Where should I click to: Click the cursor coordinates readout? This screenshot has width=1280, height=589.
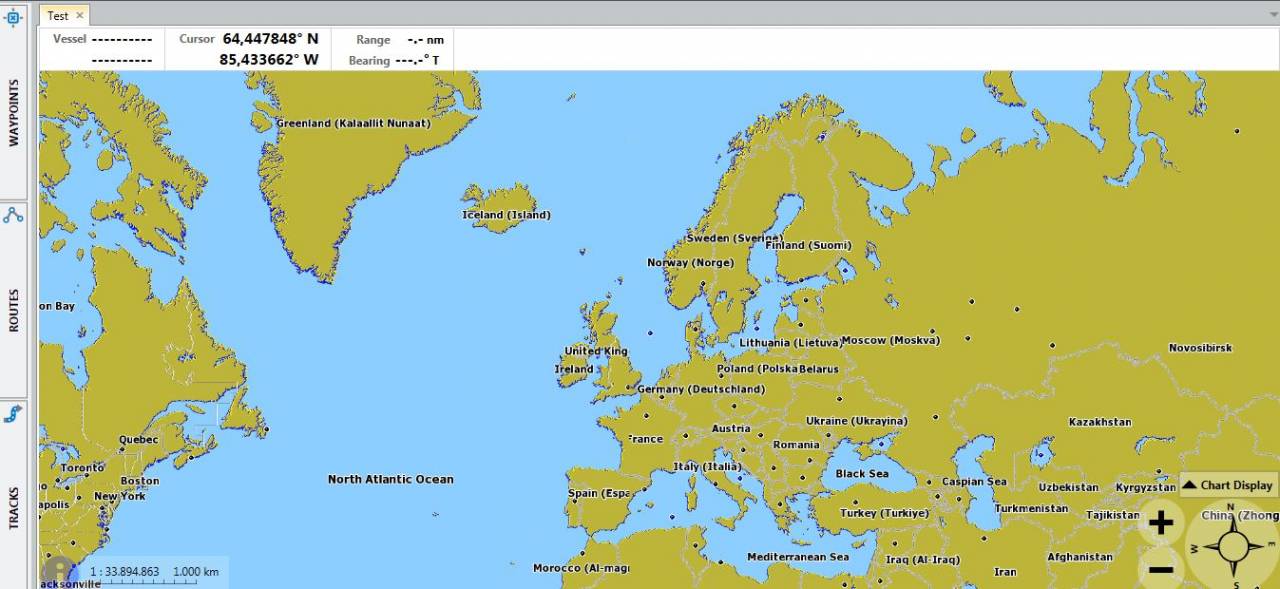click(269, 49)
